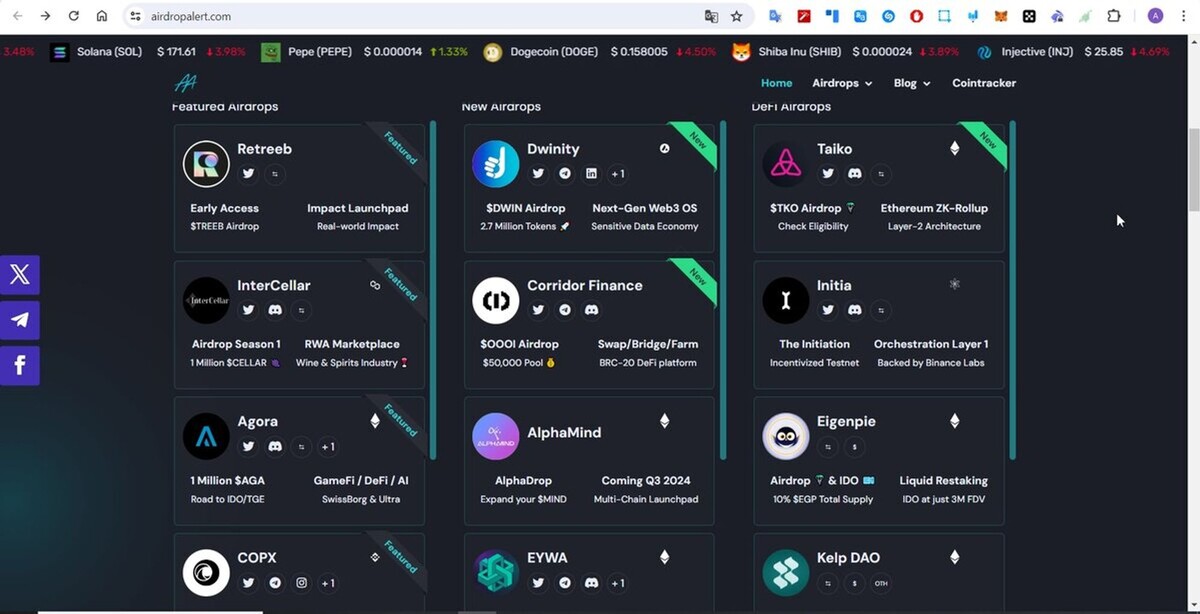Viewport: 1200px width, 614px height.
Task: Click the translate page icon
Action: click(x=711, y=16)
